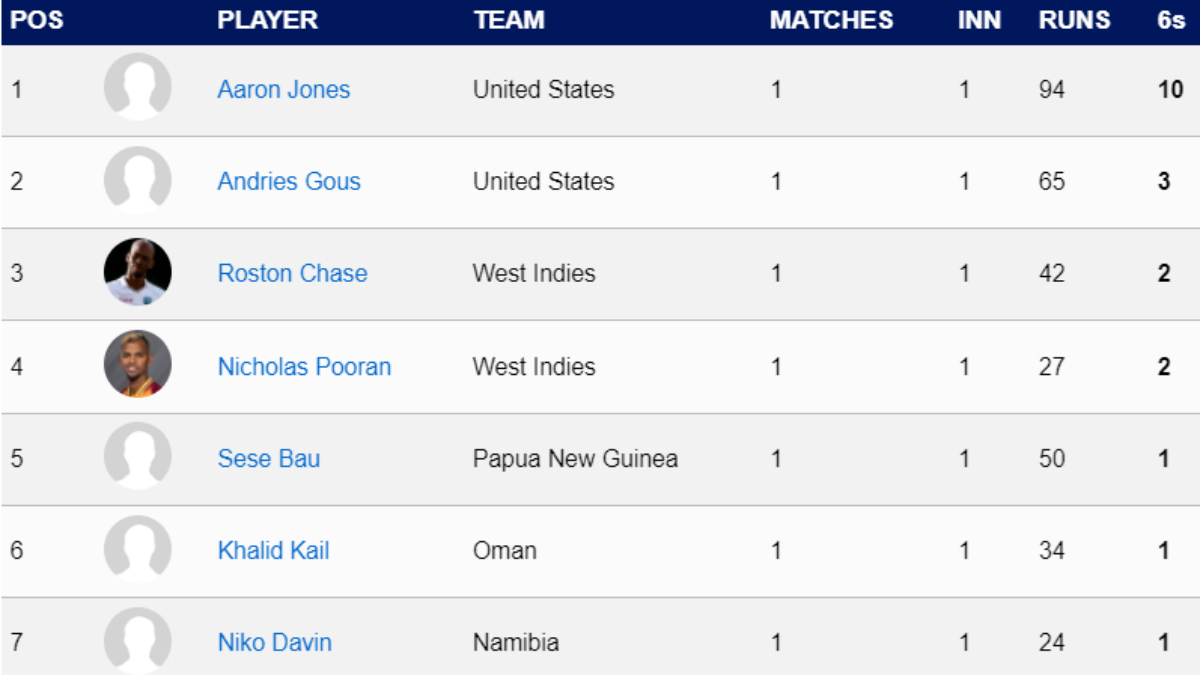Open Sese Bau player link
1200x675 pixels.
point(269,458)
